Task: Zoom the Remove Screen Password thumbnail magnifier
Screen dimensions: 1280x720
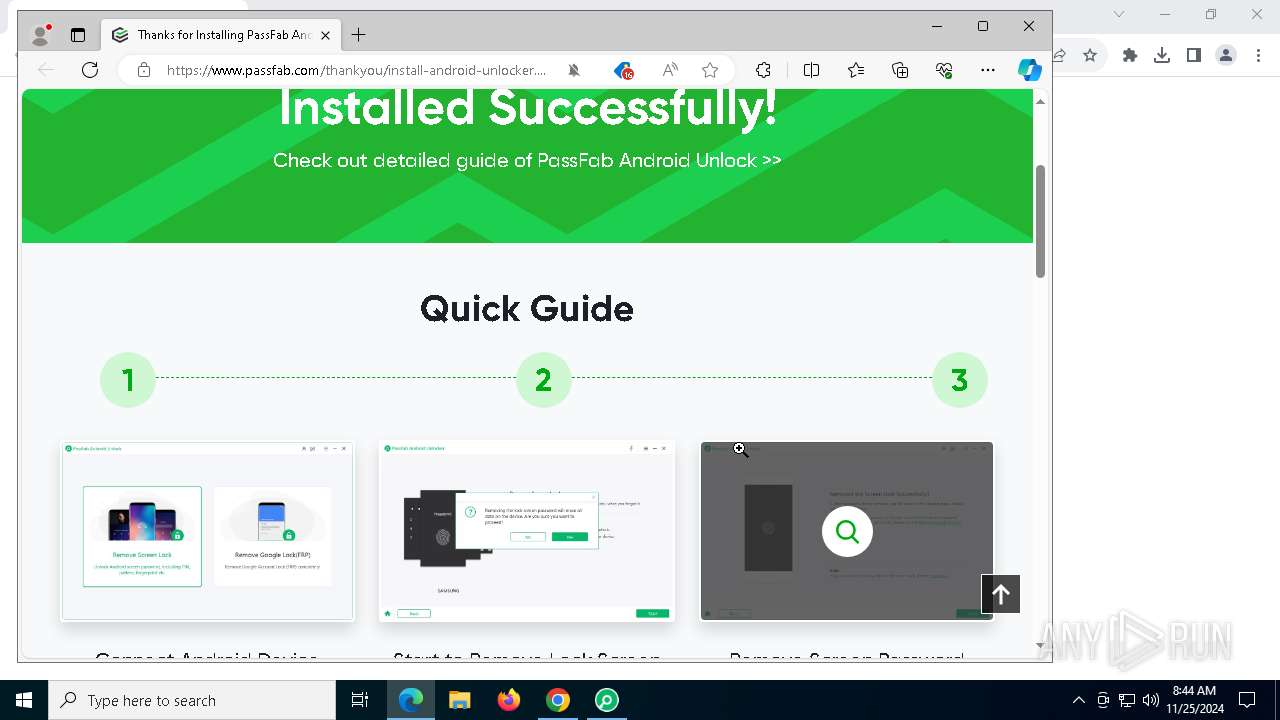Action: click(x=847, y=532)
